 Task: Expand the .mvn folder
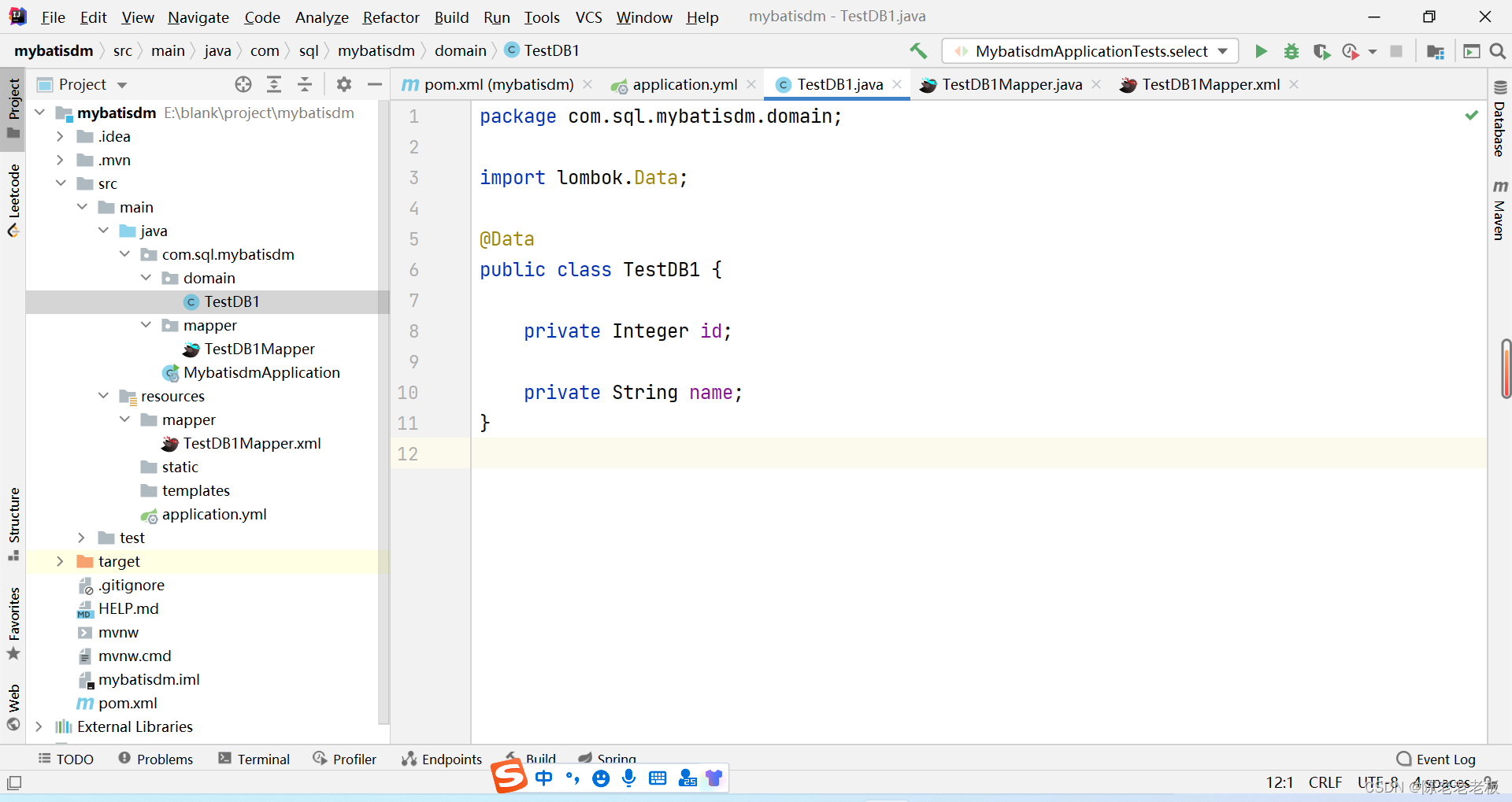(60, 160)
